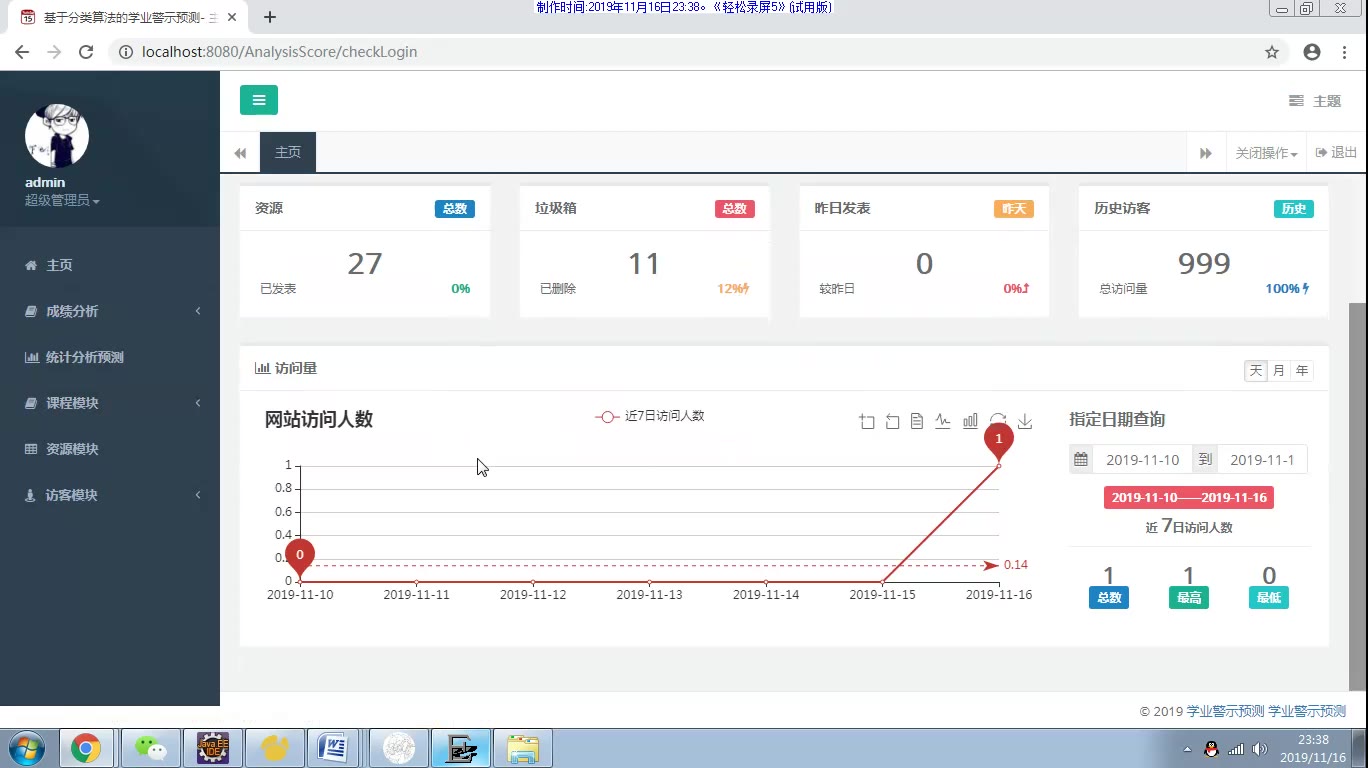1368x768 pixels.
Task: Expand the 成绩分析 sidebar menu
Action: click(x=110, y=311)
